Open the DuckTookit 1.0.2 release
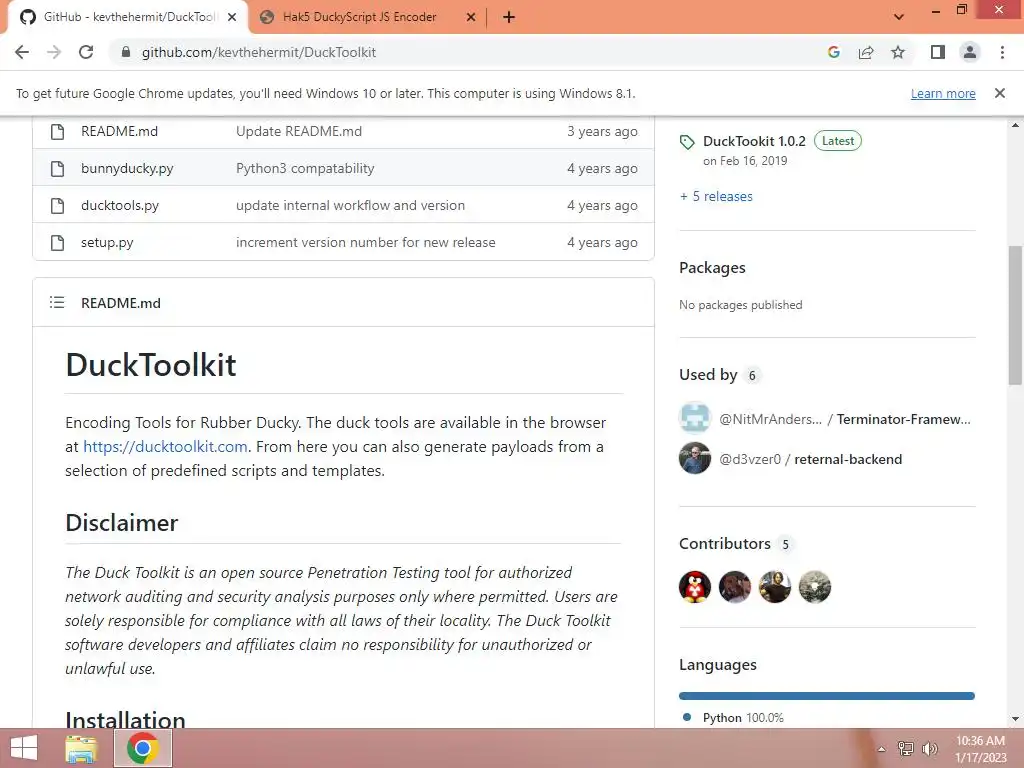The height and width of the screenshot is (768, 1024). pyautogui.click(x=754, y=141)
